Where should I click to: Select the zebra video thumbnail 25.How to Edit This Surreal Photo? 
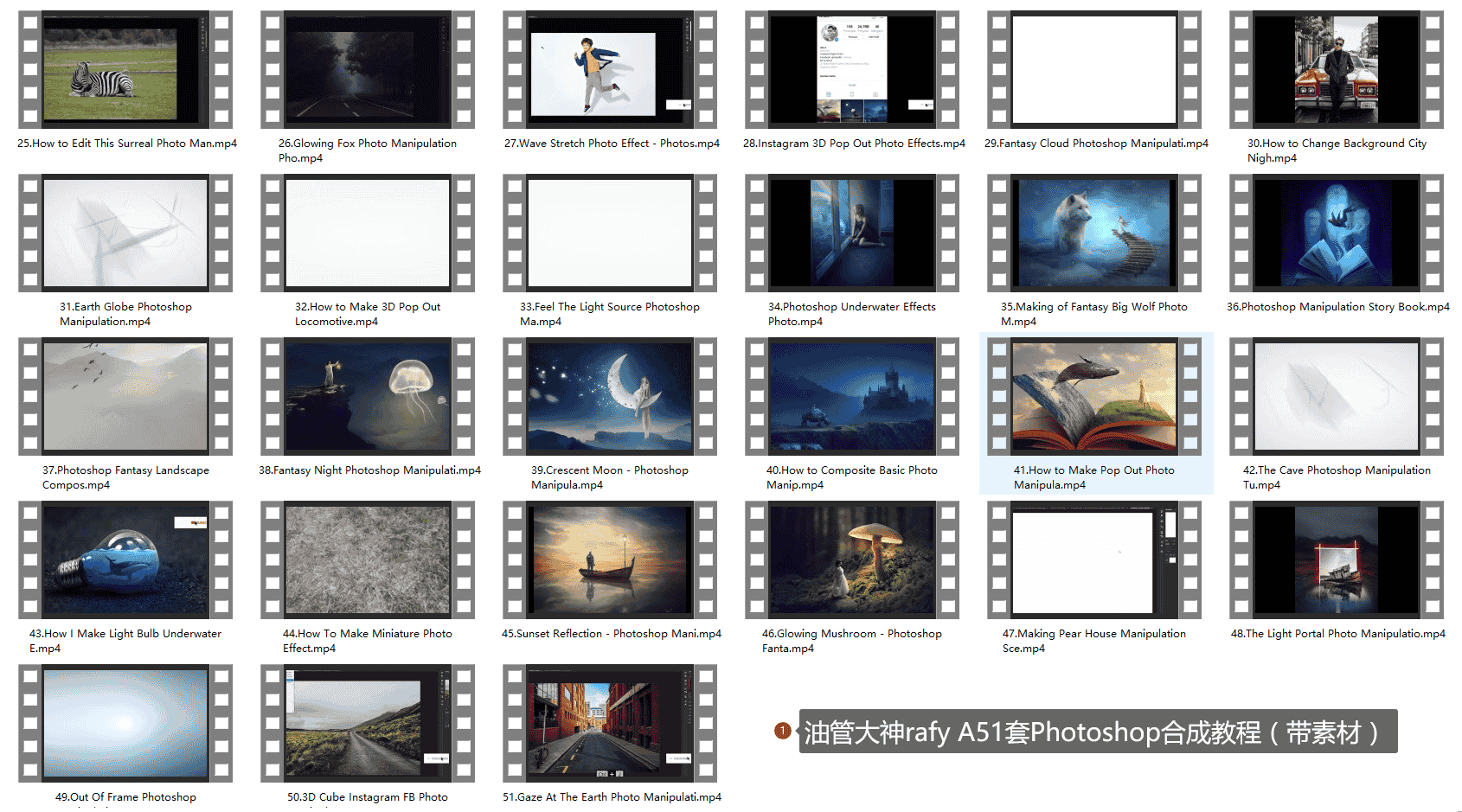(x=125, y=69)
